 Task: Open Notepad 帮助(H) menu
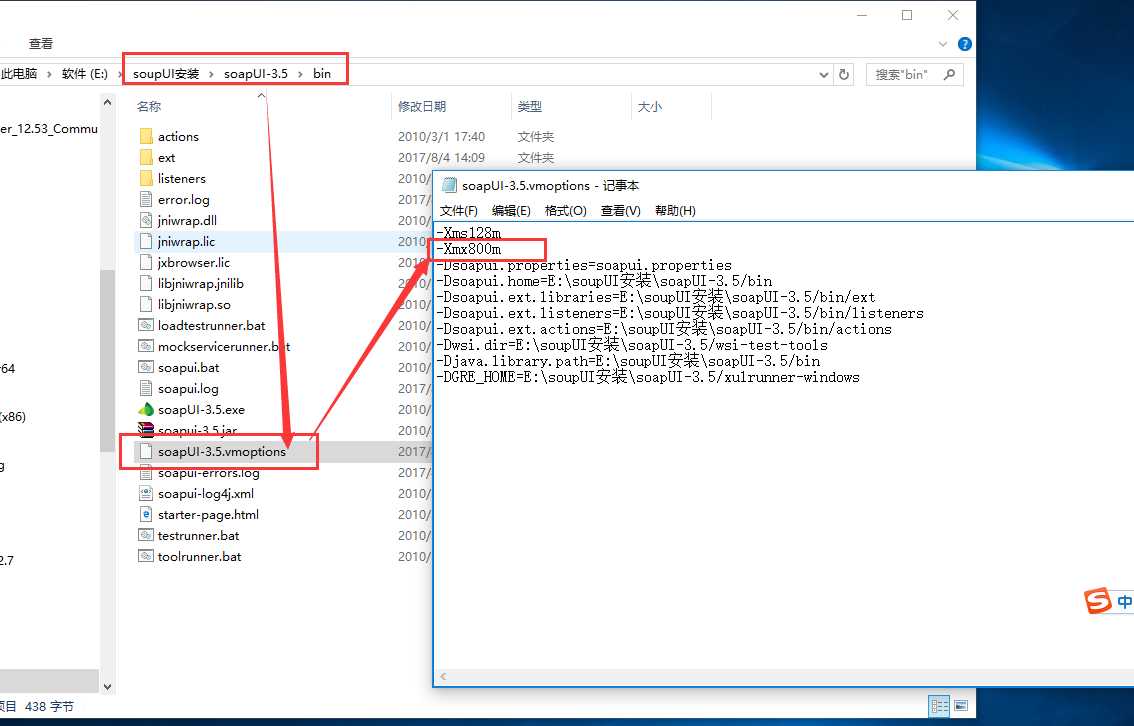tap(675, 210)
